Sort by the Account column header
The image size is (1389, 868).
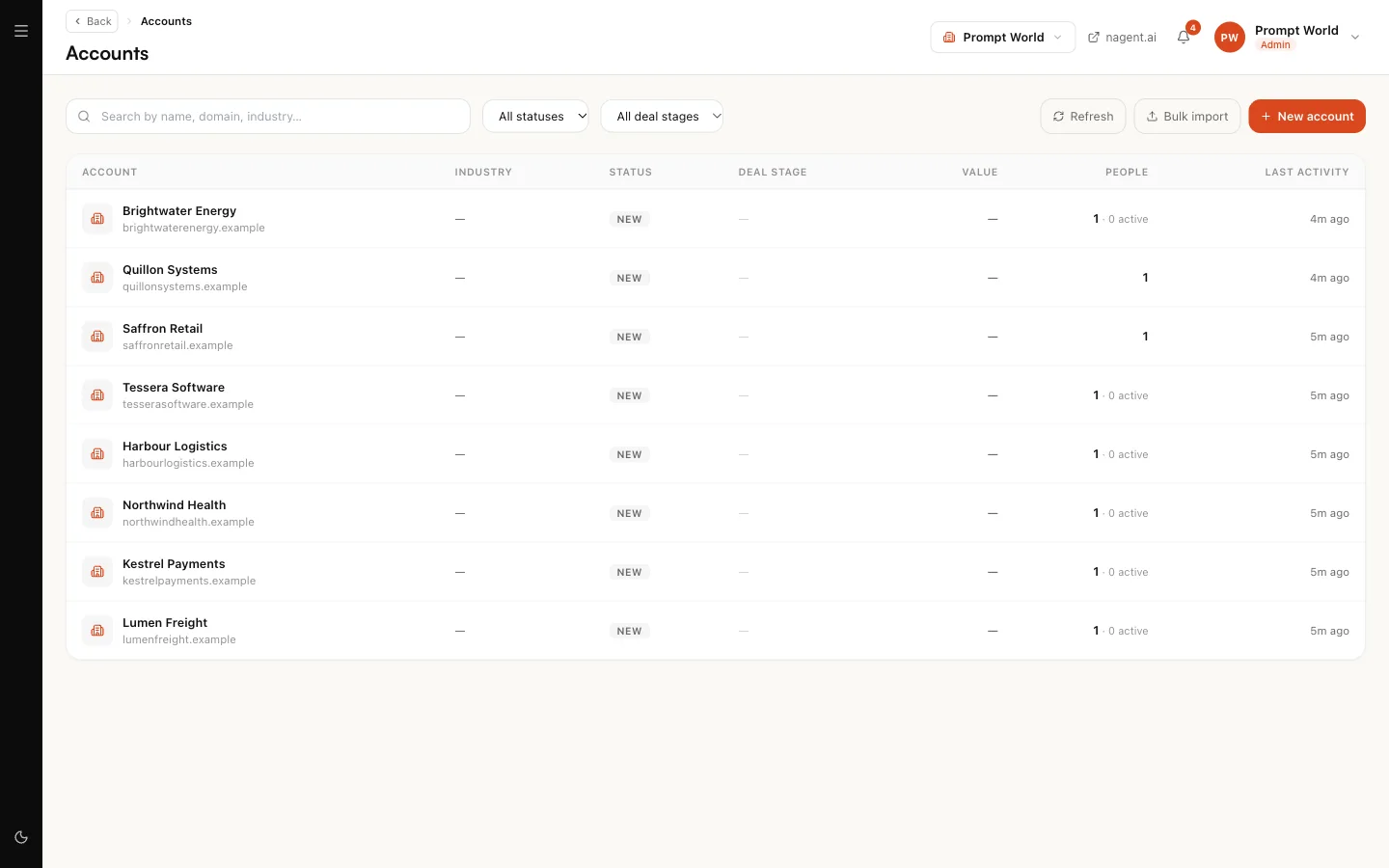click(110, 173)
